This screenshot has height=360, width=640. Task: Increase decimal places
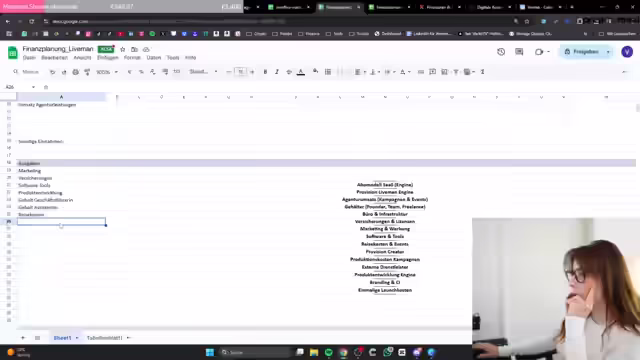[165, 72]
